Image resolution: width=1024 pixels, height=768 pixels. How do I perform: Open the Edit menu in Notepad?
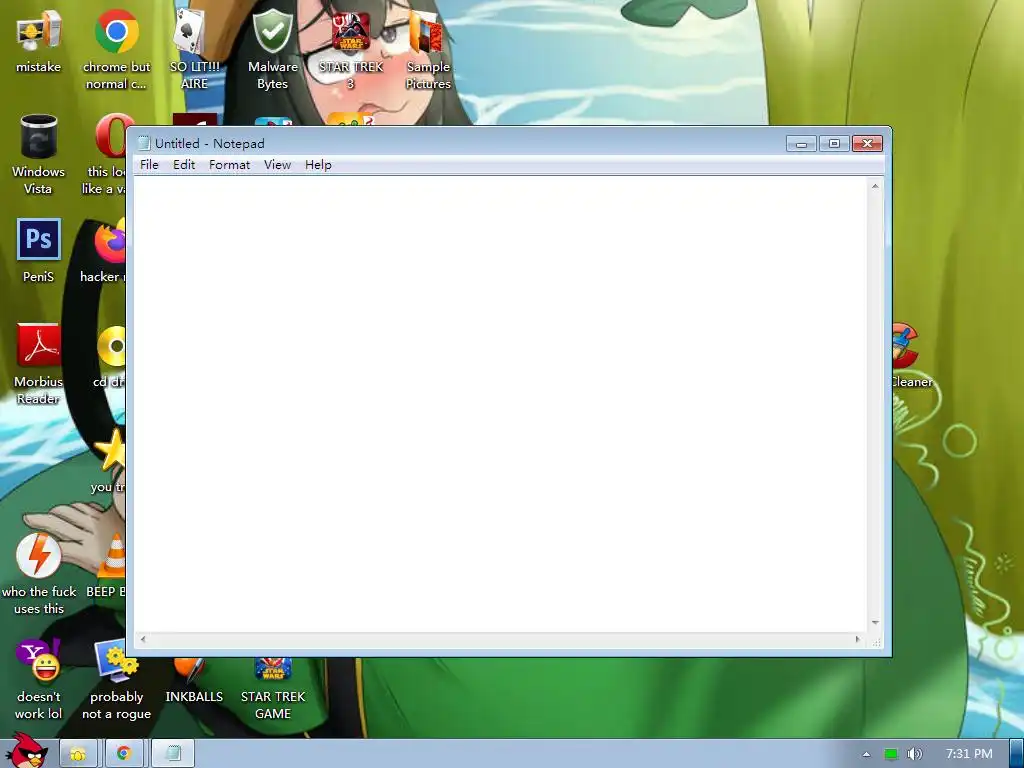184,165
